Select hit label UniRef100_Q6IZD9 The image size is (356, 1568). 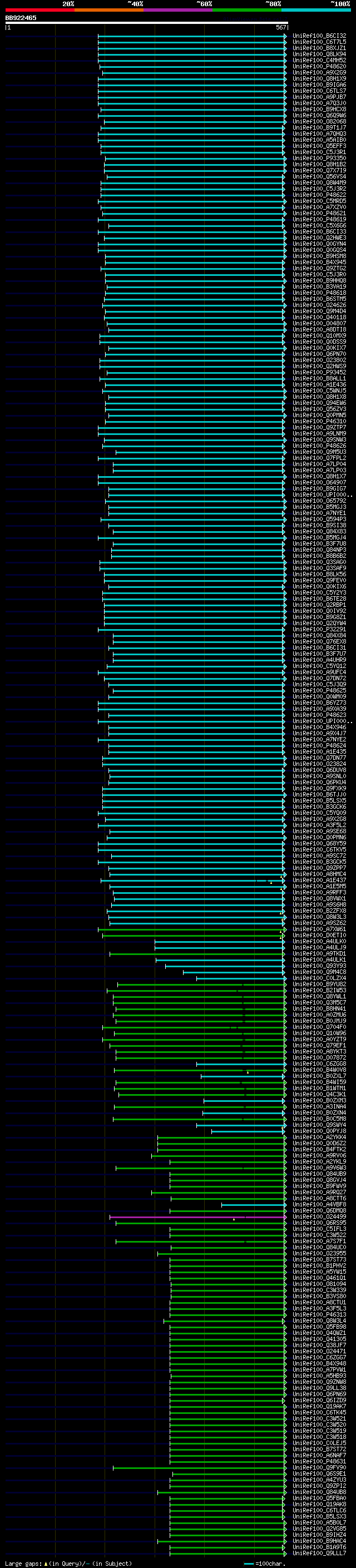[319, 1400]
